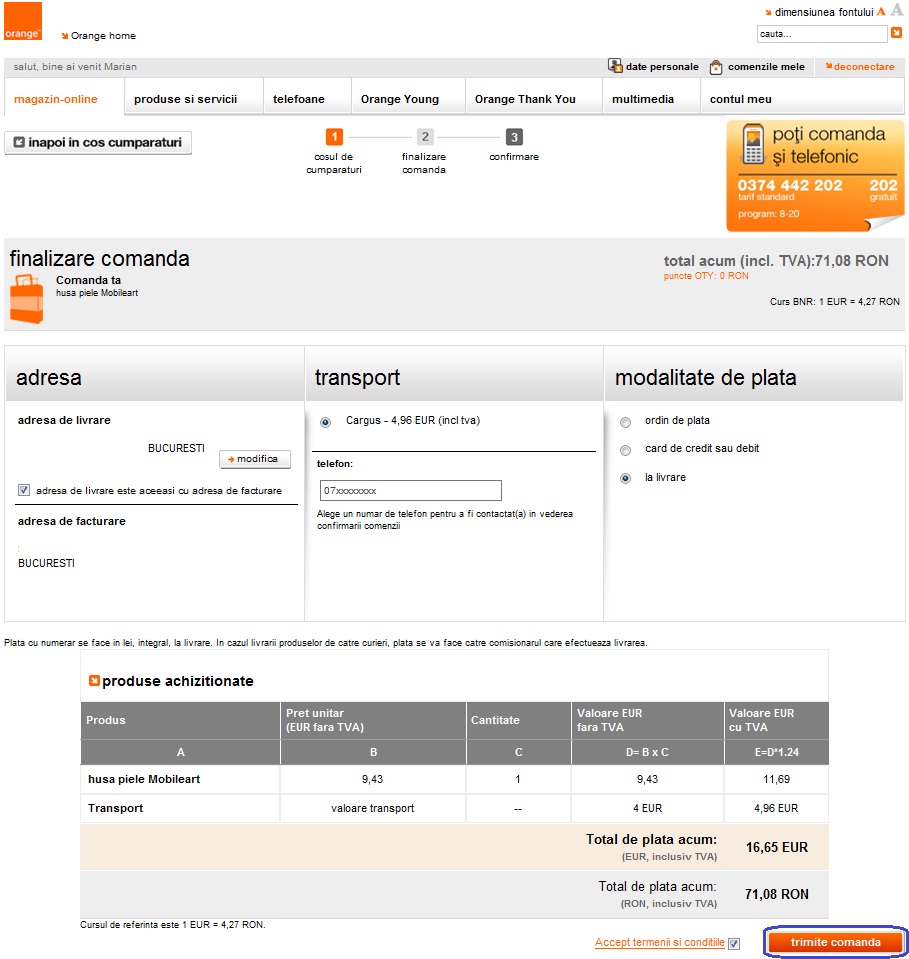Click 'valoare transport' table cell
This screenshot has width=909, height=959.
(373, 808)
